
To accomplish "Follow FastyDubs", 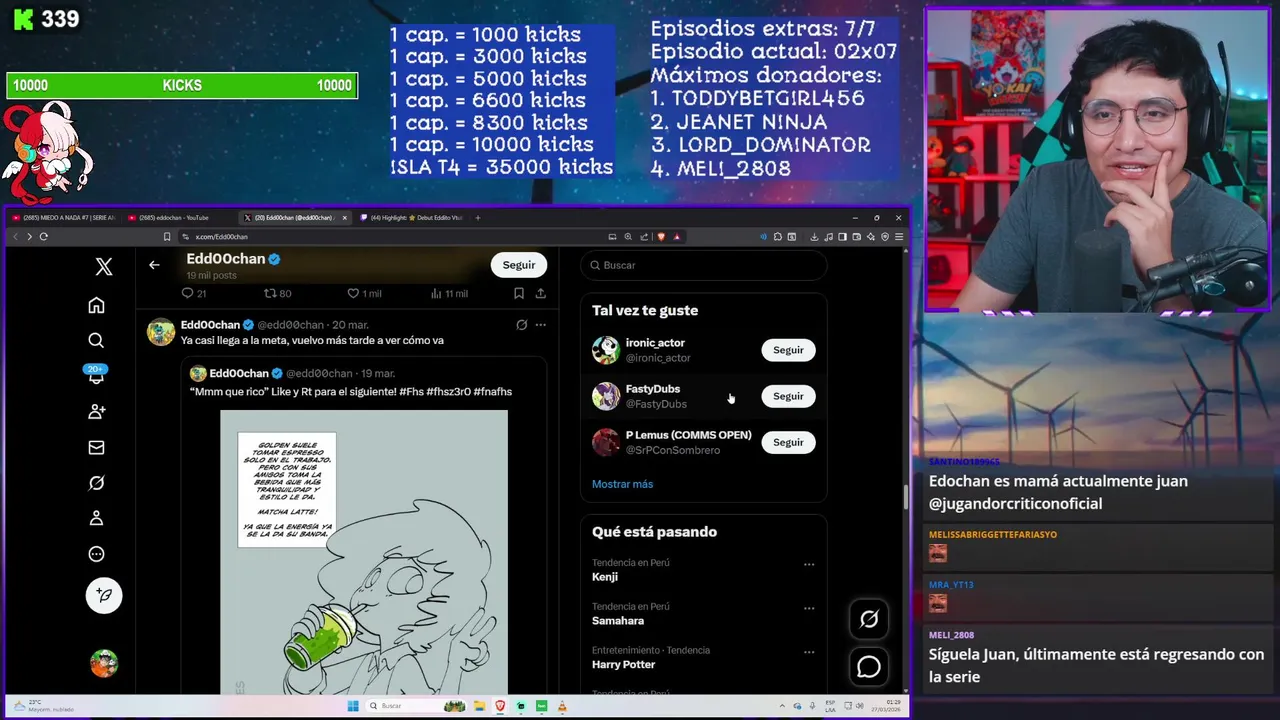I will [x=788, y=396].
